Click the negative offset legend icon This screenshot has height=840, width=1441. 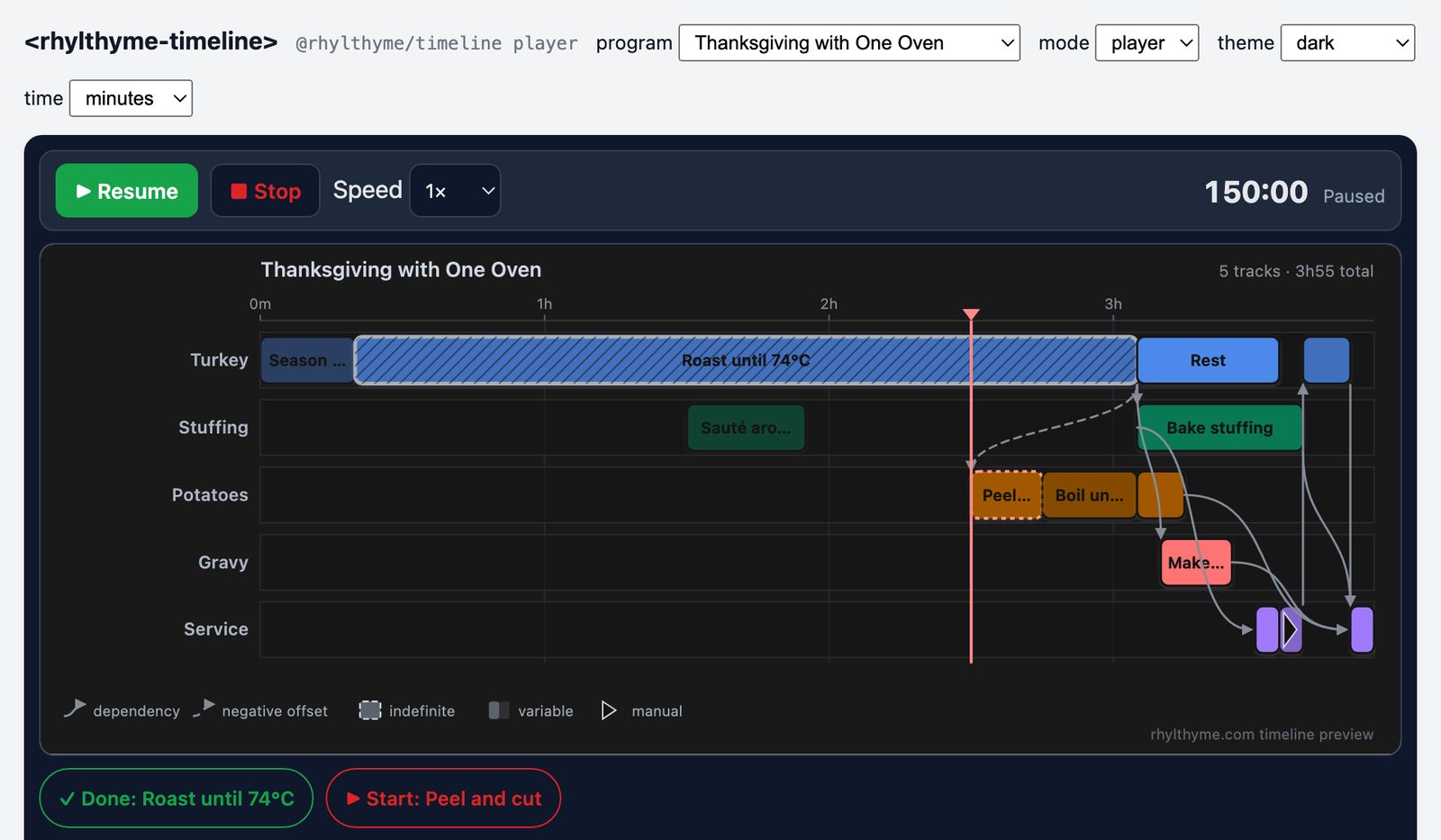(x=204, y=709)
